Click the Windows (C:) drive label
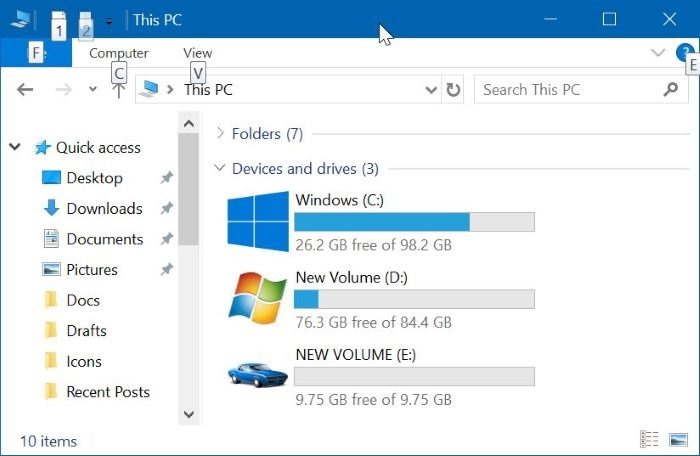The height and width of the screenshot is (456, 700). pyautogui.click(x=339, y=200)
